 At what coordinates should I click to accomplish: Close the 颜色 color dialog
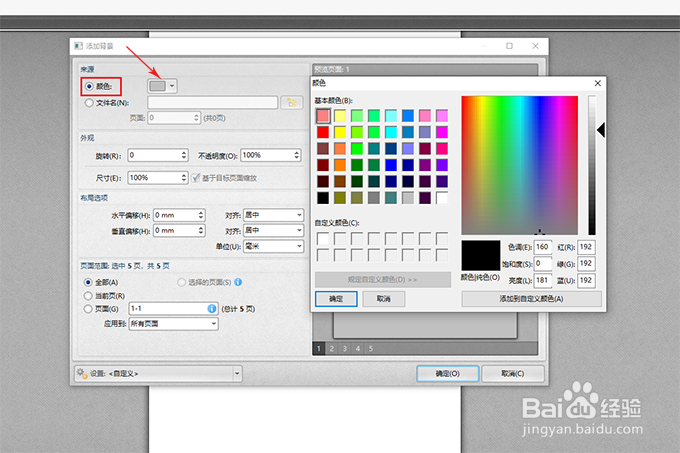[x=598, y=83]
